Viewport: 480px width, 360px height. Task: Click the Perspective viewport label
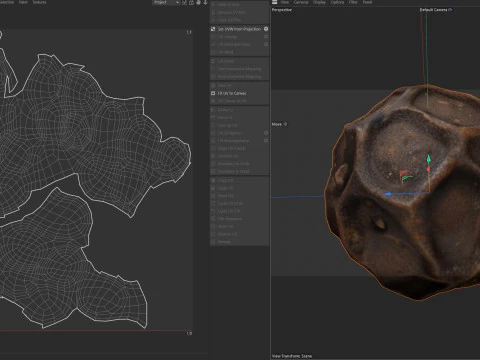(282, 10)
